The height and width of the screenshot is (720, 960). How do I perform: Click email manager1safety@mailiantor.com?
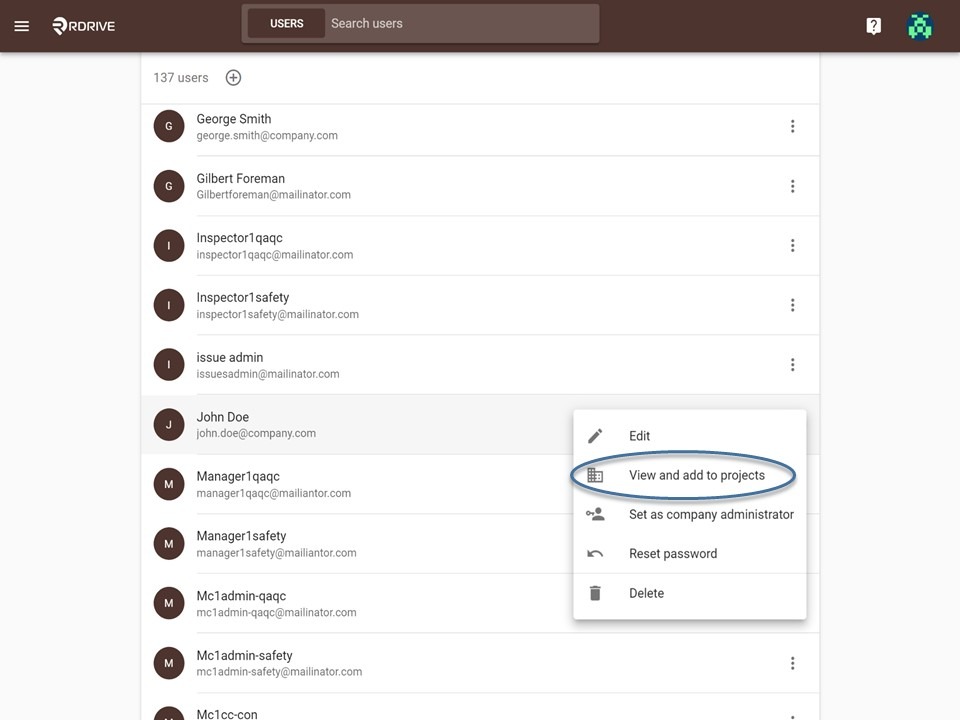276,552
